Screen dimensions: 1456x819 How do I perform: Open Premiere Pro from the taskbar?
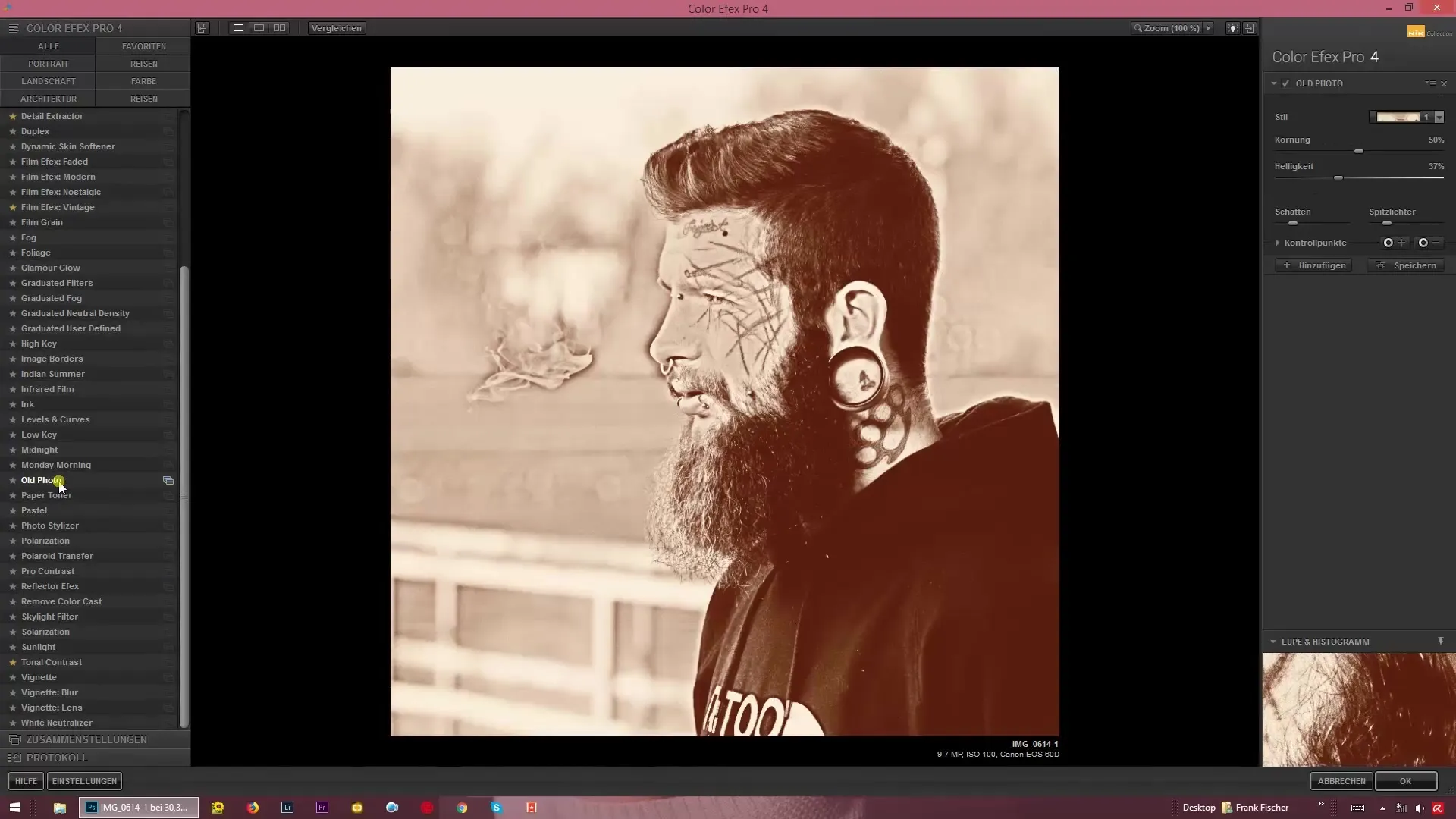322,808
